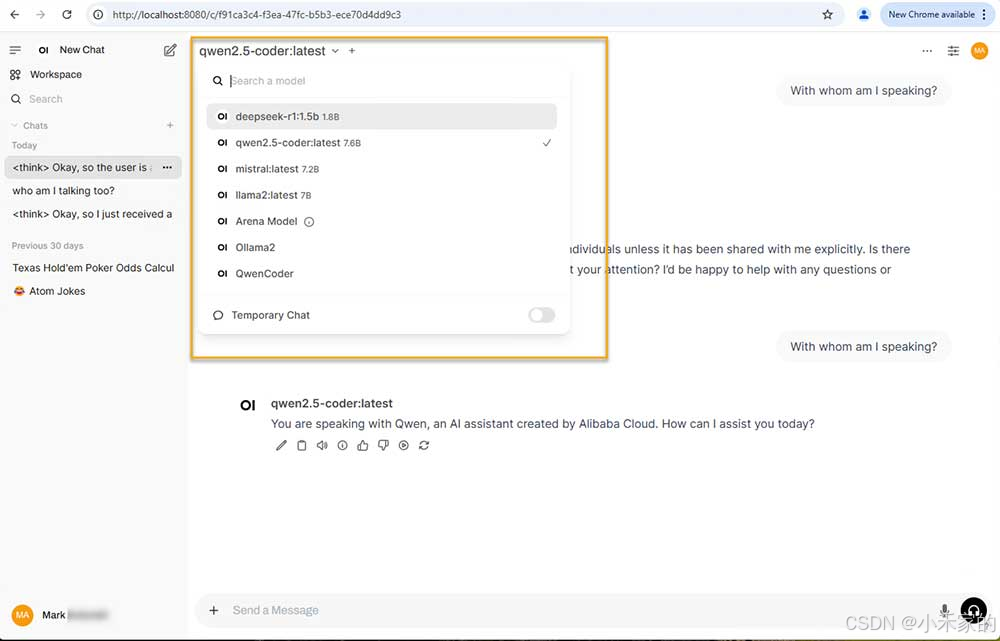Click the info icon next to Arena Model
This screenshot has height=641, width=1000.
click(309, 222)
